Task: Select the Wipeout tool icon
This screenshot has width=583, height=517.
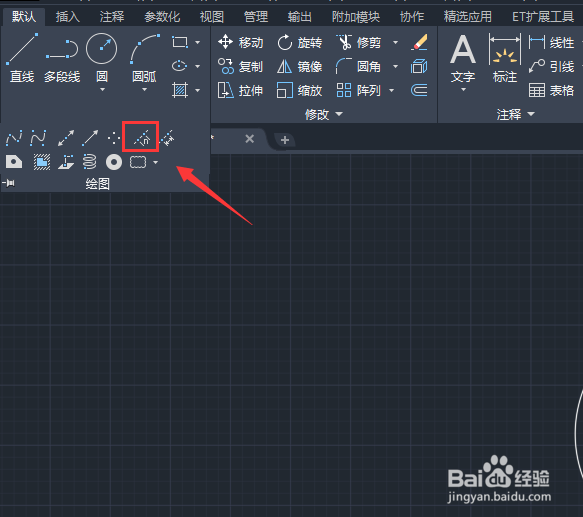Action: [x=42, y=162]
